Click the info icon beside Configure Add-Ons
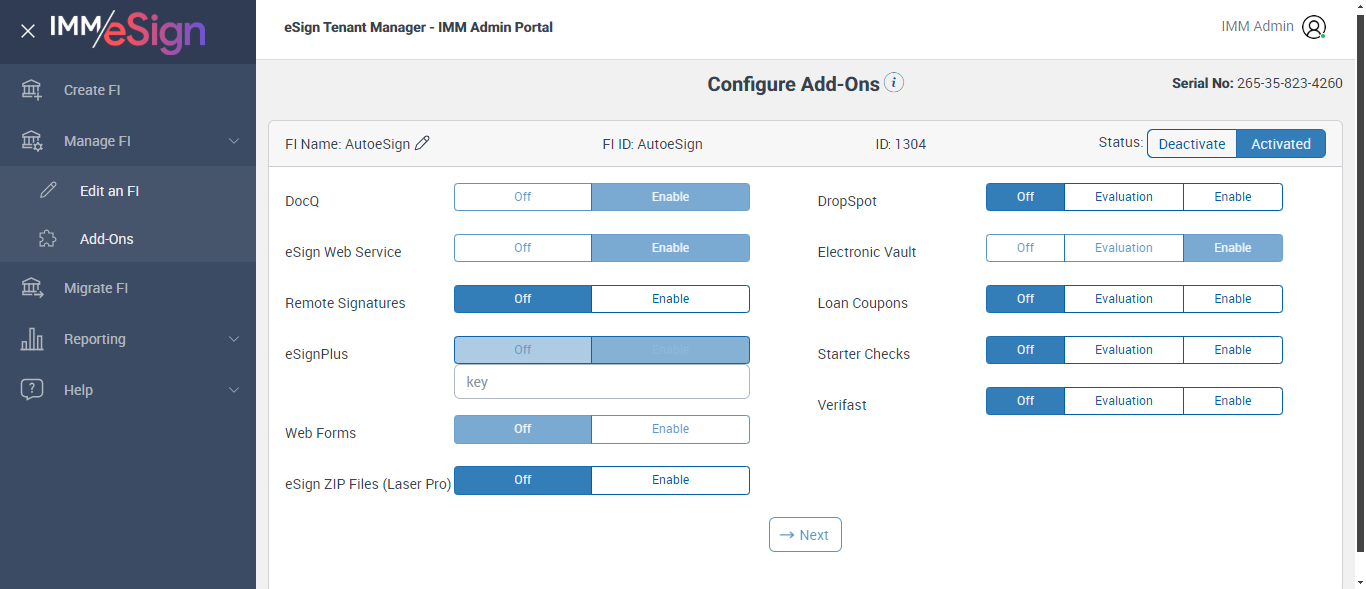Screen dimensions: 1366x589 [894, 83]
